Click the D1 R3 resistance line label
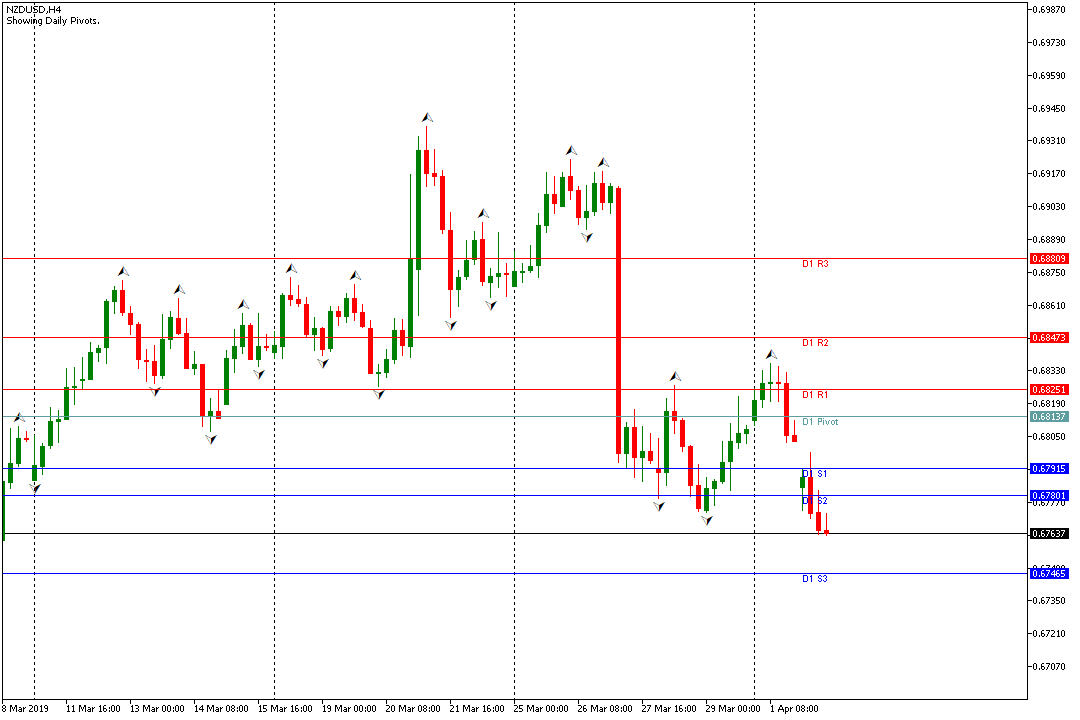This screenshot has width=1080, height=720. pyautogui.click(x=815, y=264)
